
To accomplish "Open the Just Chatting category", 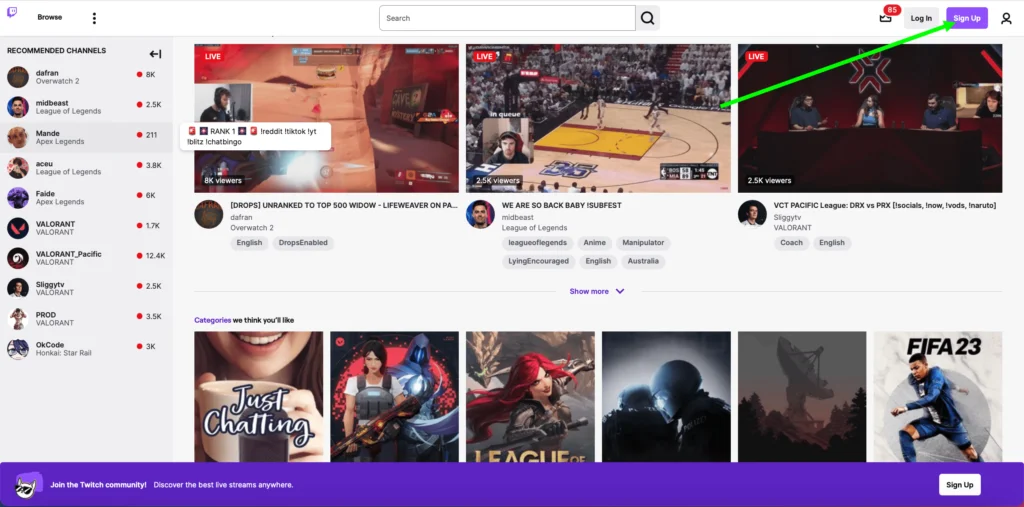I will [x=259, y=397].
